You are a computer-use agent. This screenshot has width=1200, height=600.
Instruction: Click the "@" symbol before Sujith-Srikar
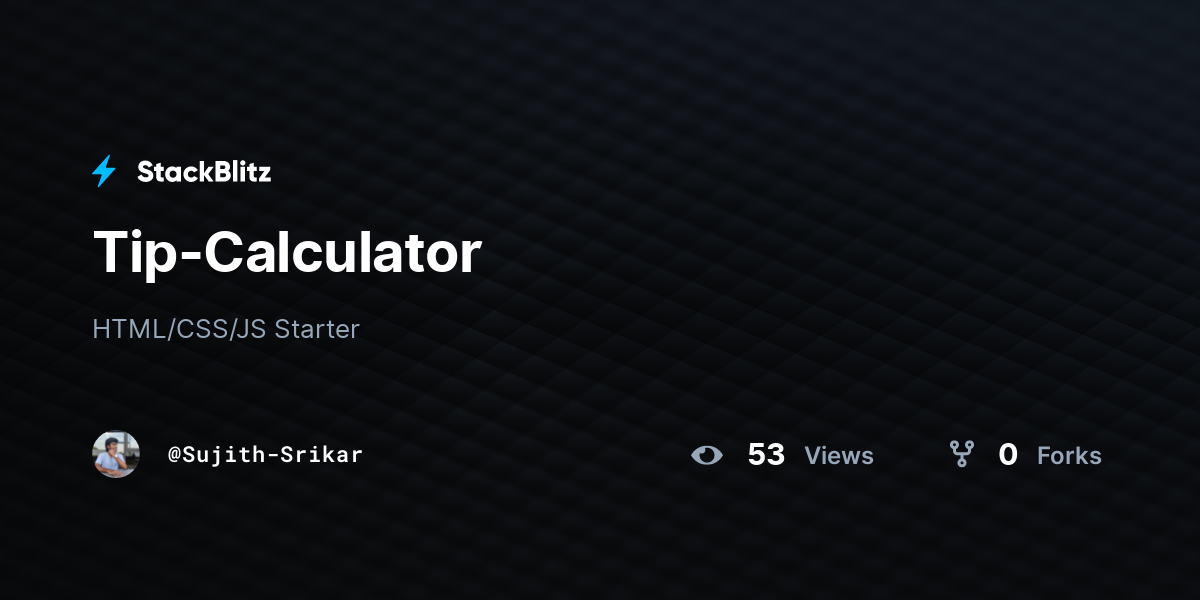pyautogui.click(x=174, y=455)
